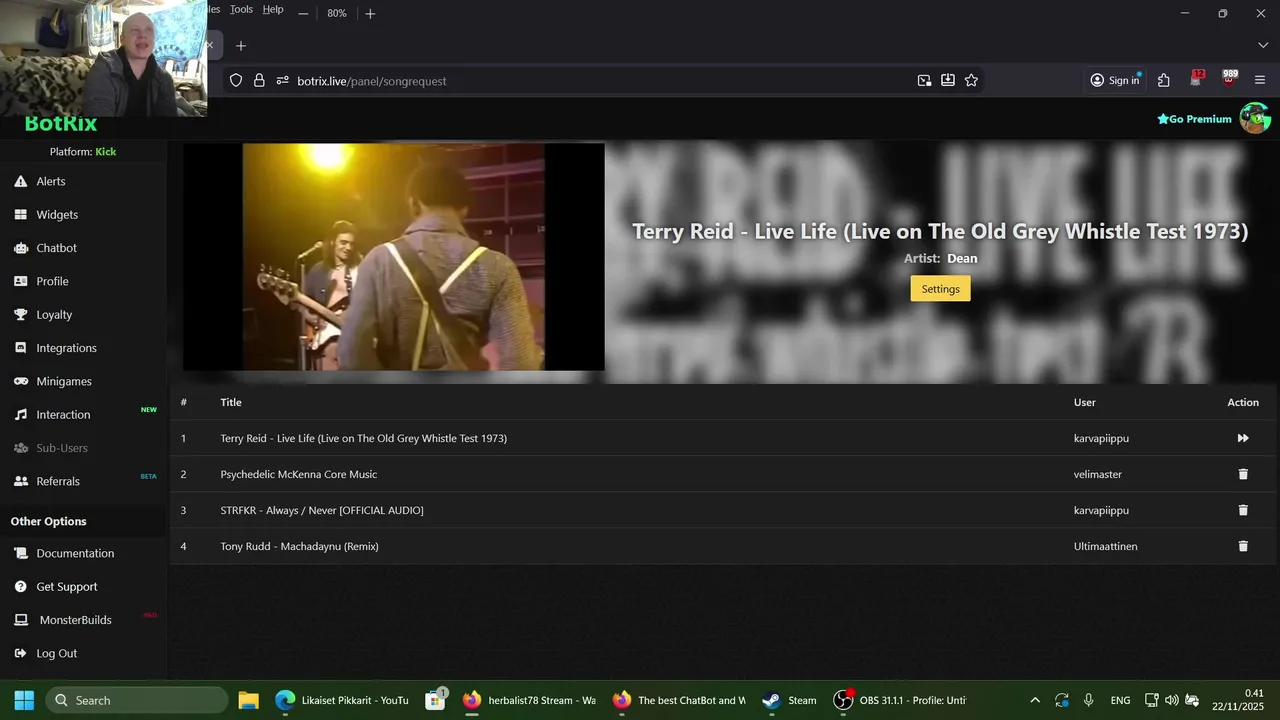The image size is (1280, 720).
Task: Click the User column header
Action: [x=1085, y=402]
